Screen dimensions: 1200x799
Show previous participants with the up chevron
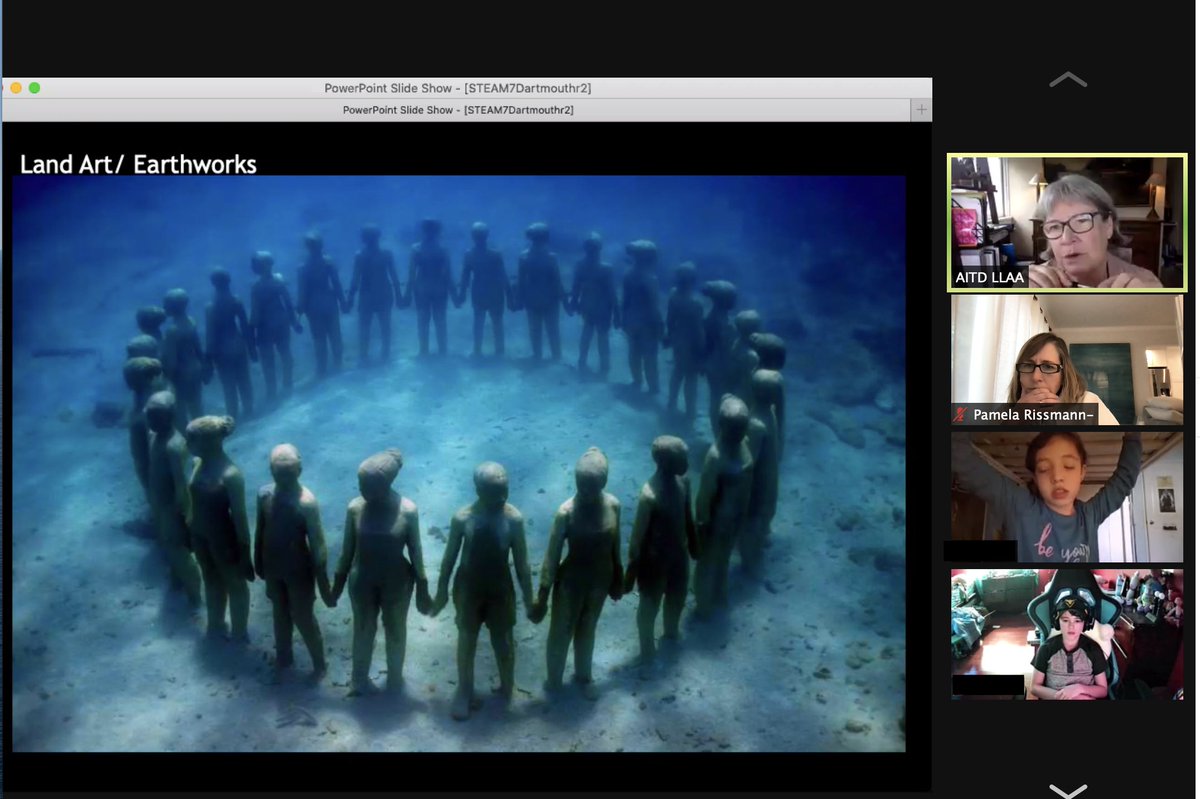click(1067, 79)
